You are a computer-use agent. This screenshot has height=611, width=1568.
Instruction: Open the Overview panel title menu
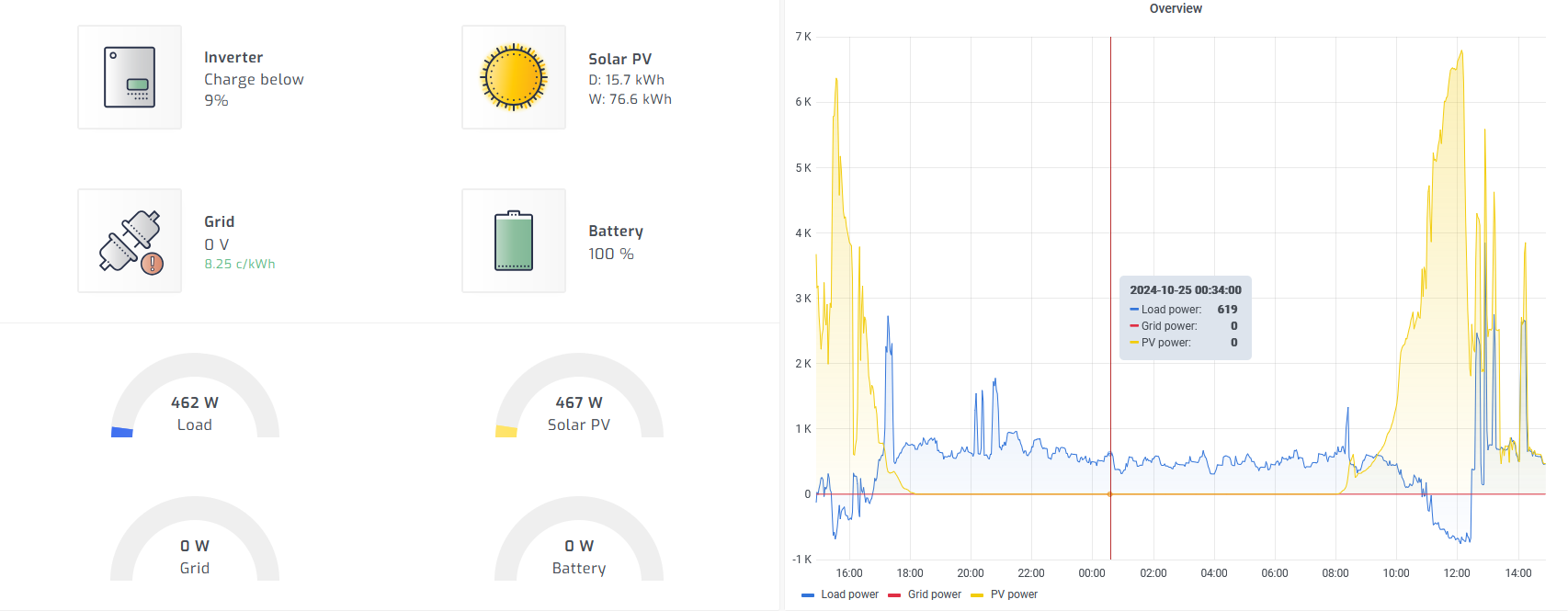pyautogui.click(x=1176, y=8)
